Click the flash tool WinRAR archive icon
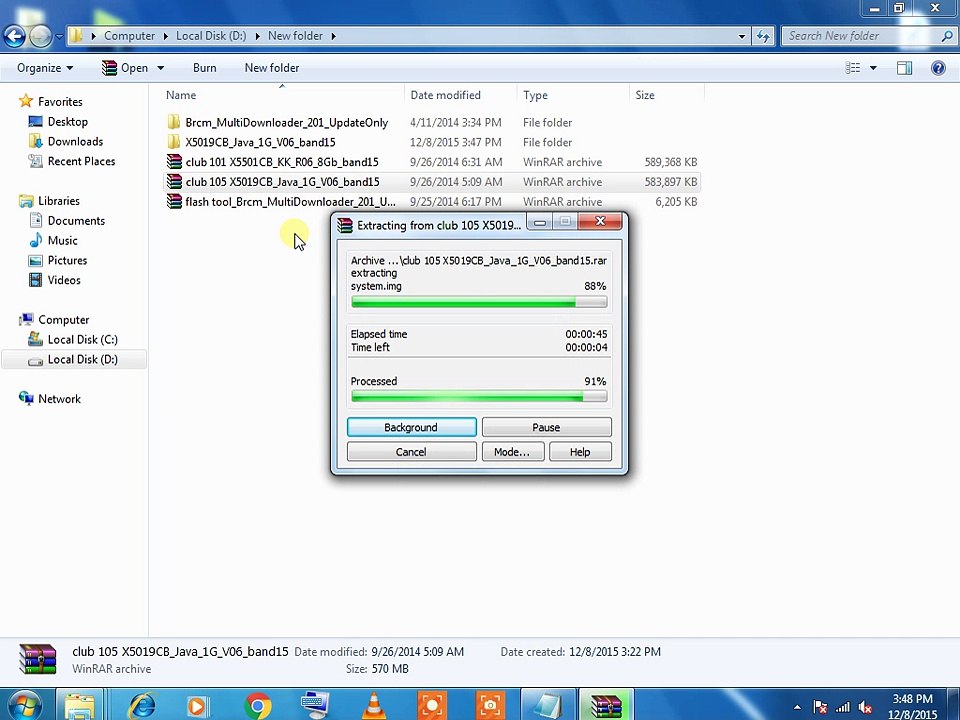Viewport: 960px width, 720px height. [x=174, y=201]
